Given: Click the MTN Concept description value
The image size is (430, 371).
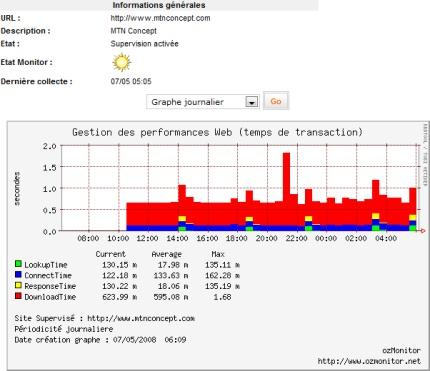Looking at the screenshot, I should (133, 31).
